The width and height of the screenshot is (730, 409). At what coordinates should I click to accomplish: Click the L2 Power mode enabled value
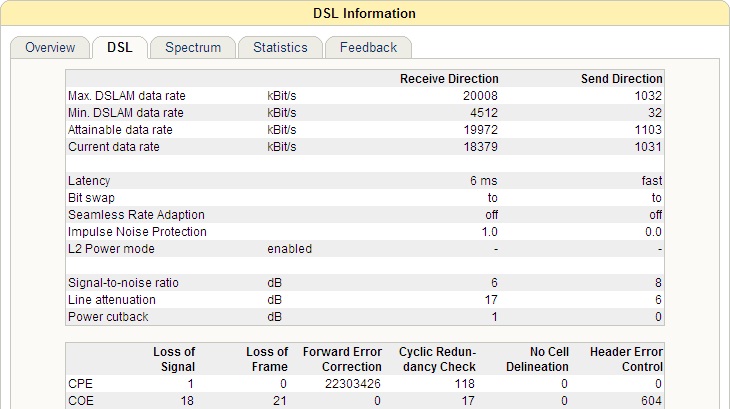(290, 249)
